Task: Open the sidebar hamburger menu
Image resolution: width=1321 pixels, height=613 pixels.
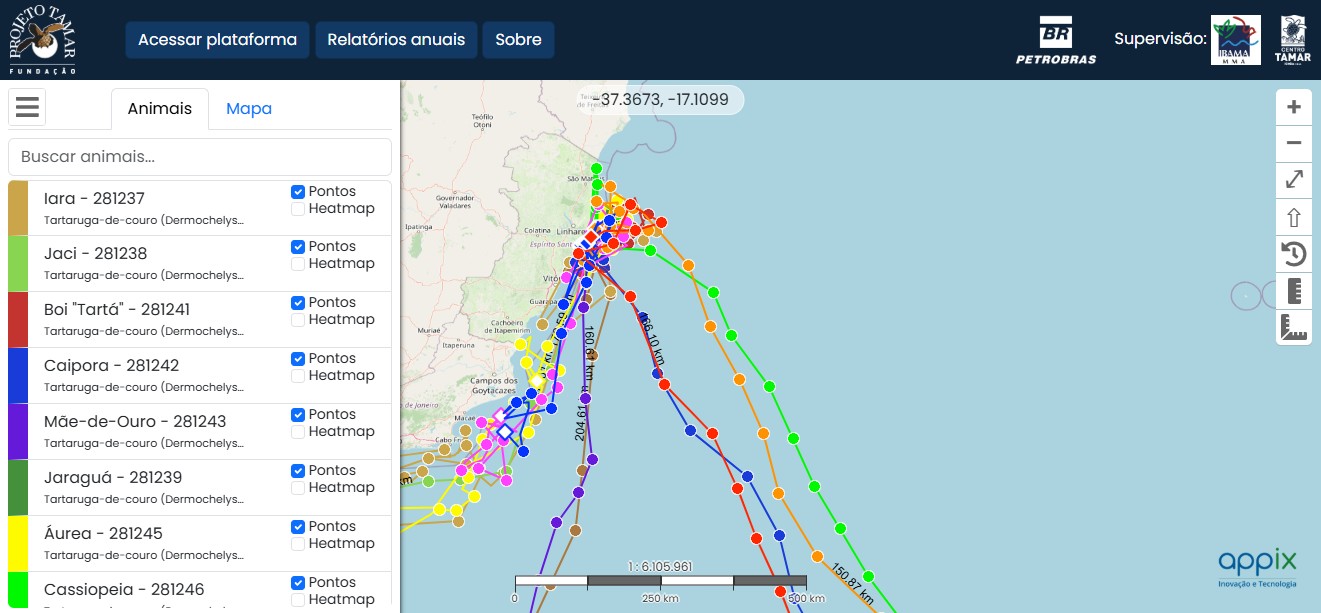Action: (x=27, y=106)
